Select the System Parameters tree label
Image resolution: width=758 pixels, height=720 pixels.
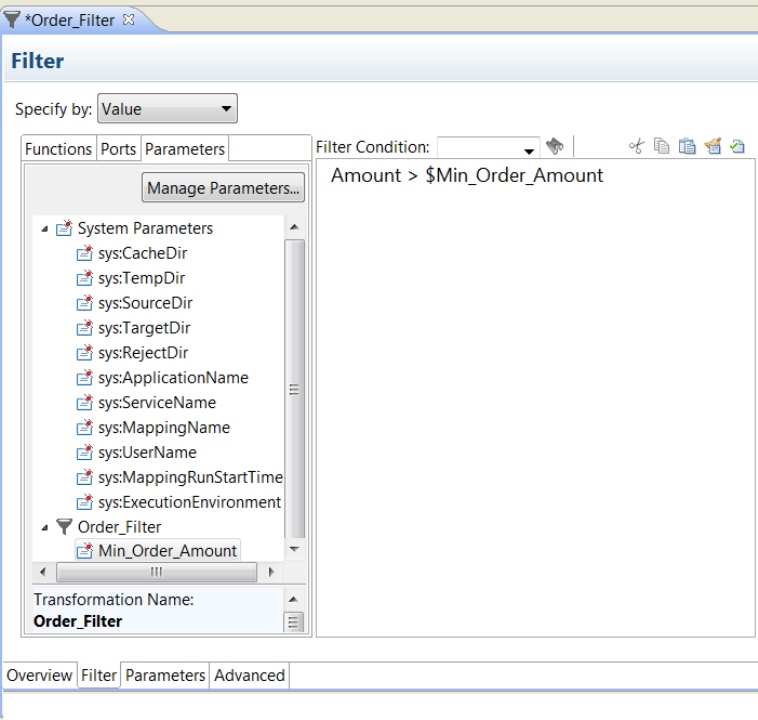[x=146, y=228]
